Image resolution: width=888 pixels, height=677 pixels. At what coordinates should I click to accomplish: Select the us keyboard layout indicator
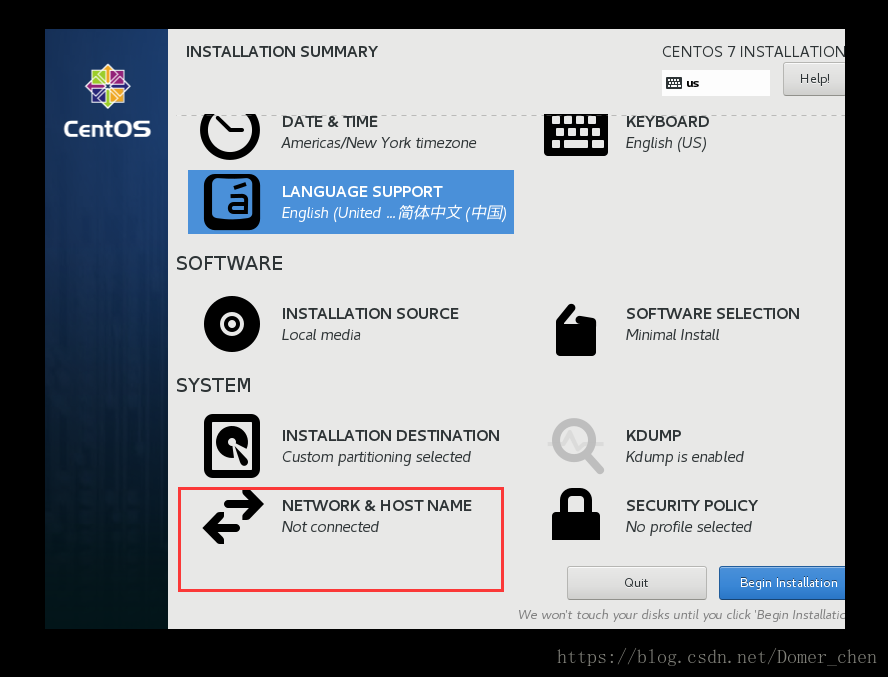(x=716, y=83)
